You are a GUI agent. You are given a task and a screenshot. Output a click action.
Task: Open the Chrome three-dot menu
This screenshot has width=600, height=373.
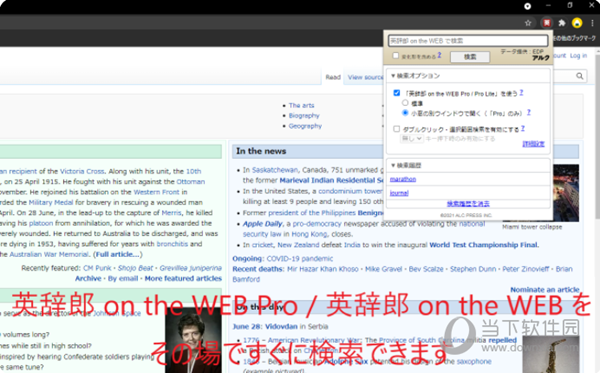592,23
